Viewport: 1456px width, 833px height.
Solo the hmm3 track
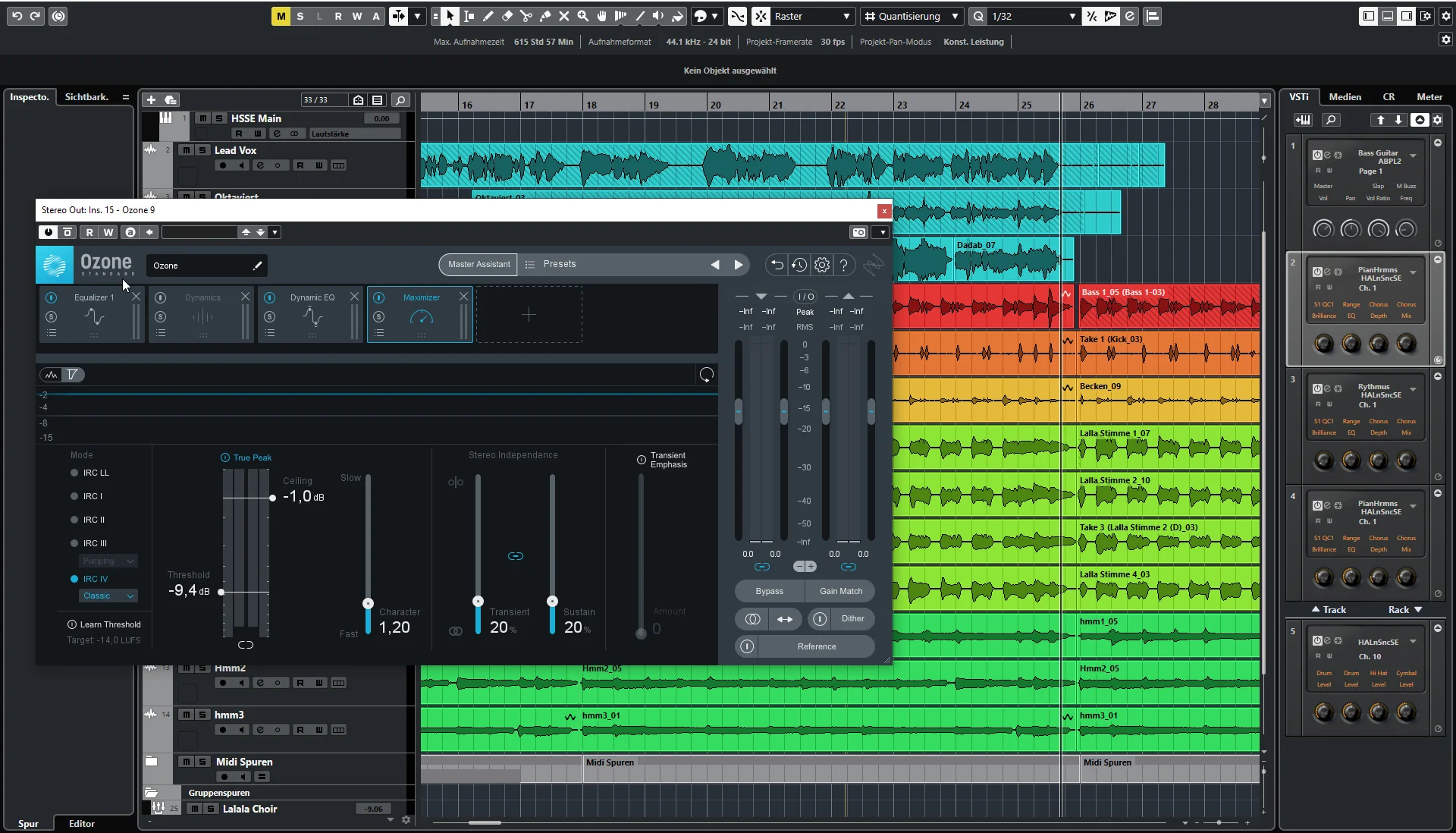coord(202,715)
